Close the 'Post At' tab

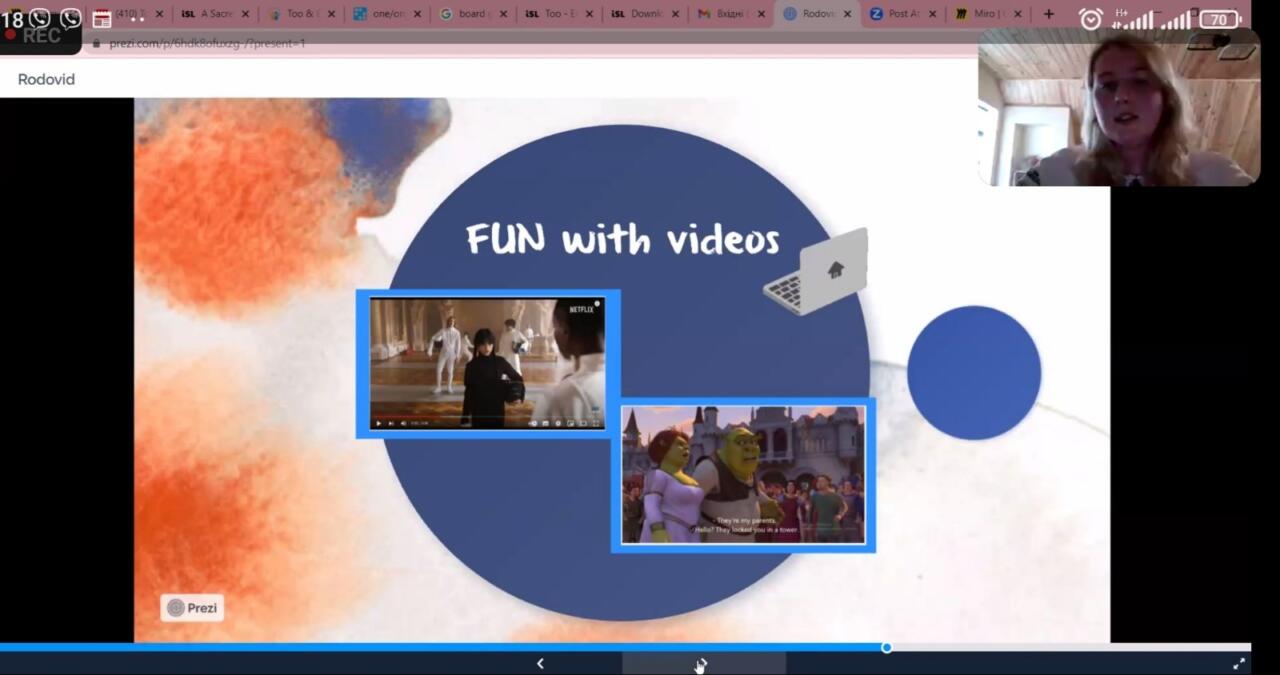pyautogui.click(x=933, y=14)
